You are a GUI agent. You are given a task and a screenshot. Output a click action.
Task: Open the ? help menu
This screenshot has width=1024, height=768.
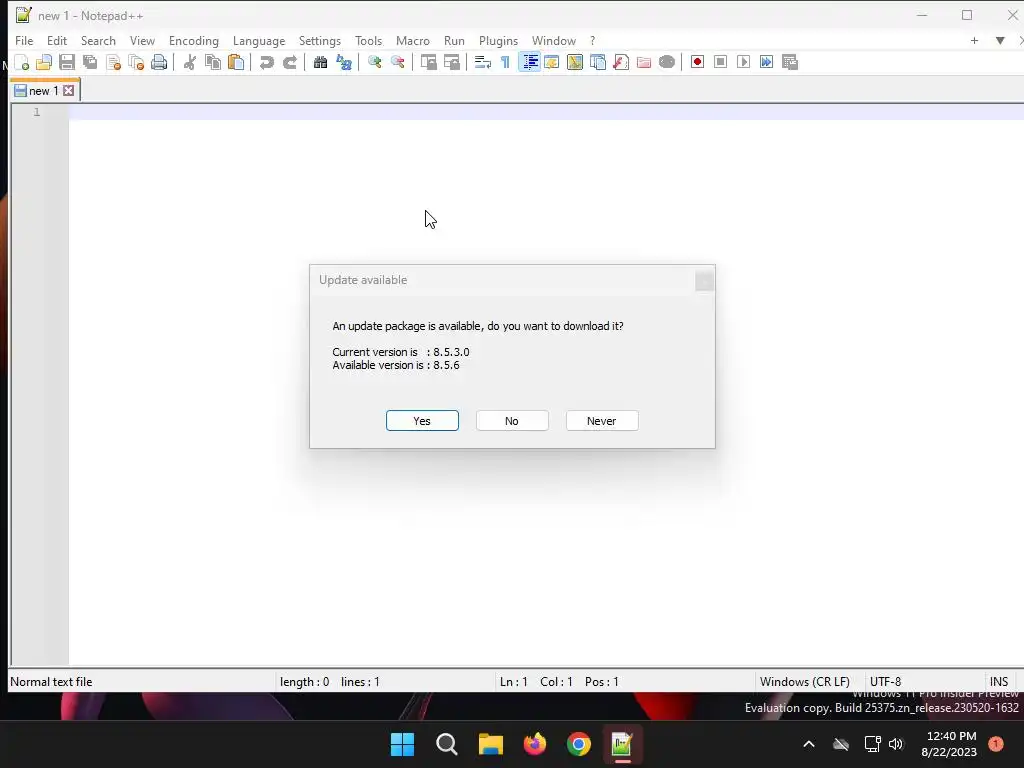[592, 40]
